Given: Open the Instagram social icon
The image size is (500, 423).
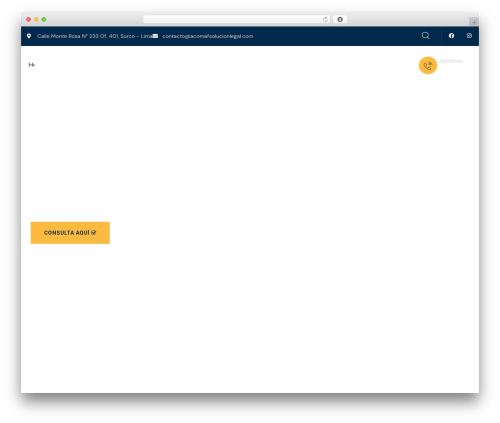Looking at the screenshot, I should pyautogui.click(x=469, y=36).
